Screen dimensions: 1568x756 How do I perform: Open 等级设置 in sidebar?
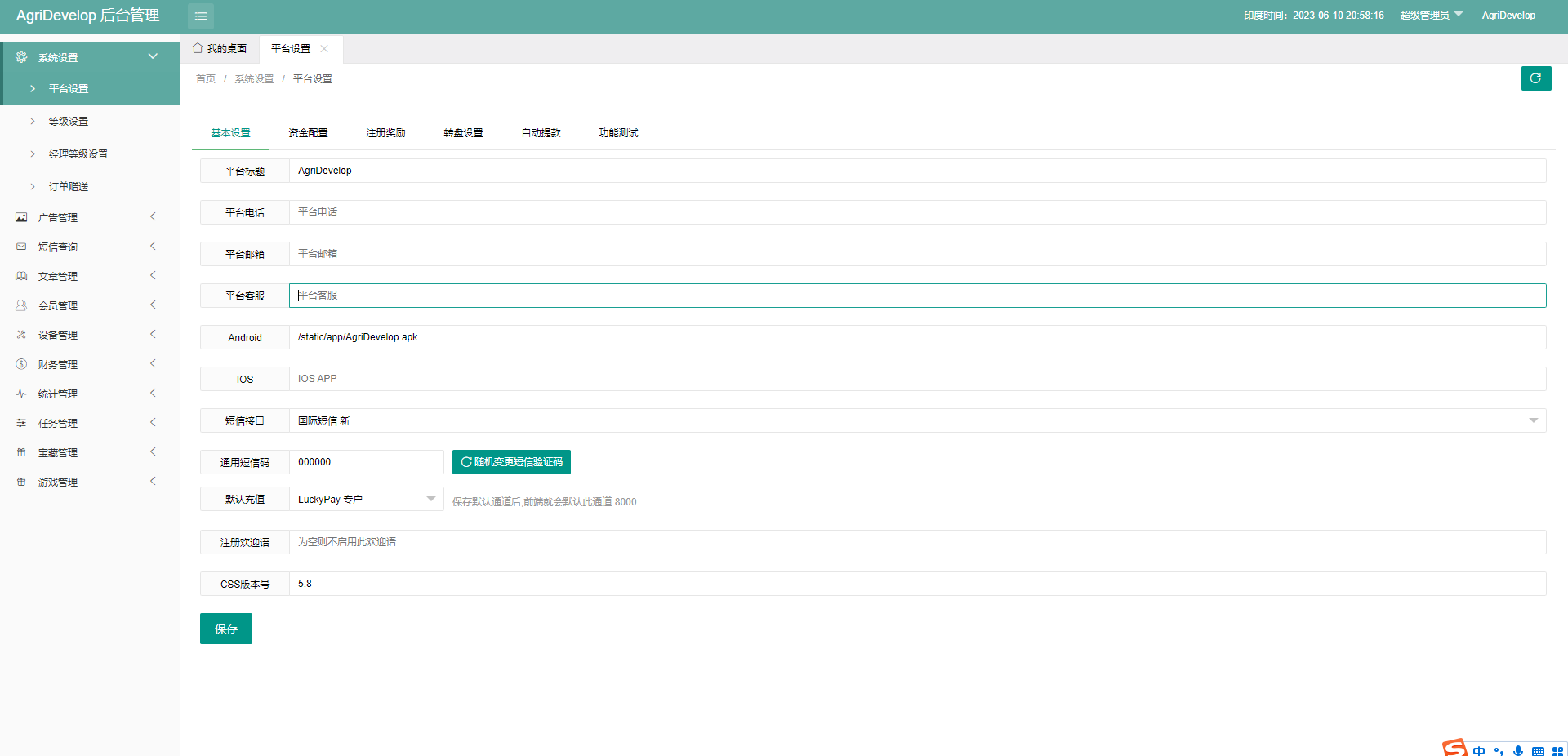(69, 122)
